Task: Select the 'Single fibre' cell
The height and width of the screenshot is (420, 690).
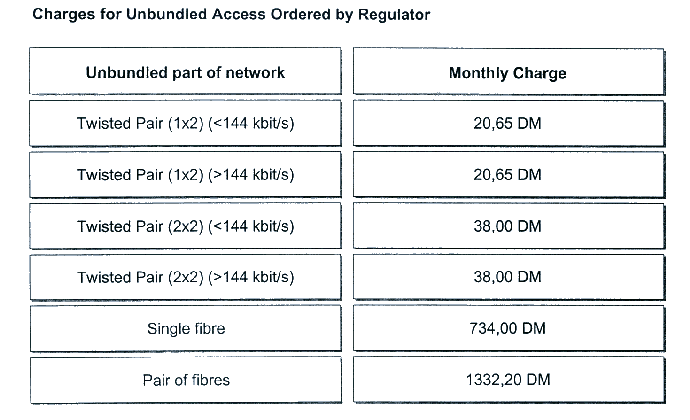Action: [x=185, y=328]
